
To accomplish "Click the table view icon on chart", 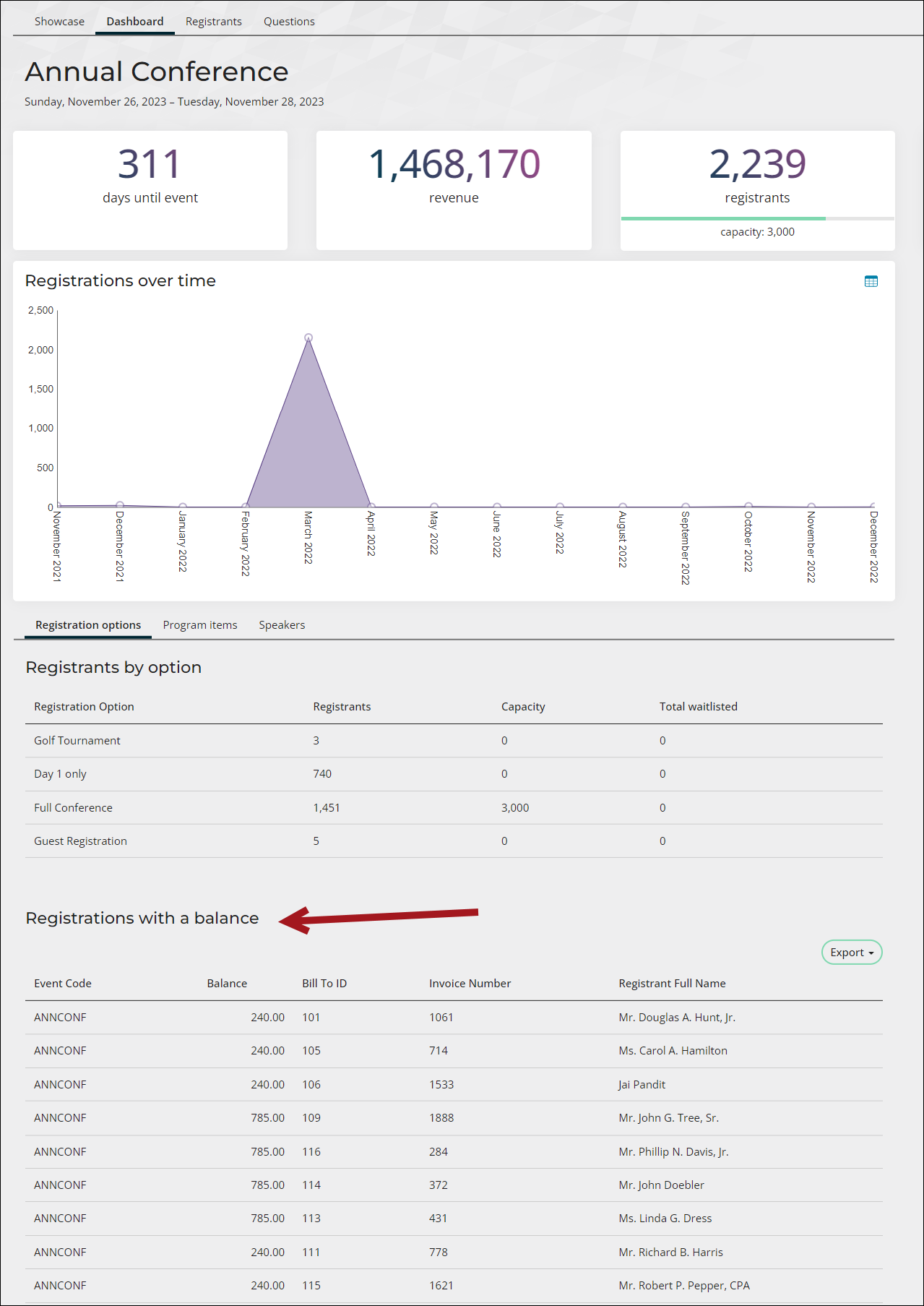I will pyautogui.click(x=871, y=281).
